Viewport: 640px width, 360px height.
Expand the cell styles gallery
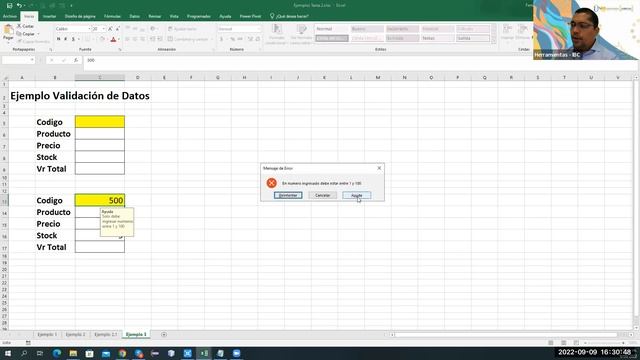tap(494, 40)
